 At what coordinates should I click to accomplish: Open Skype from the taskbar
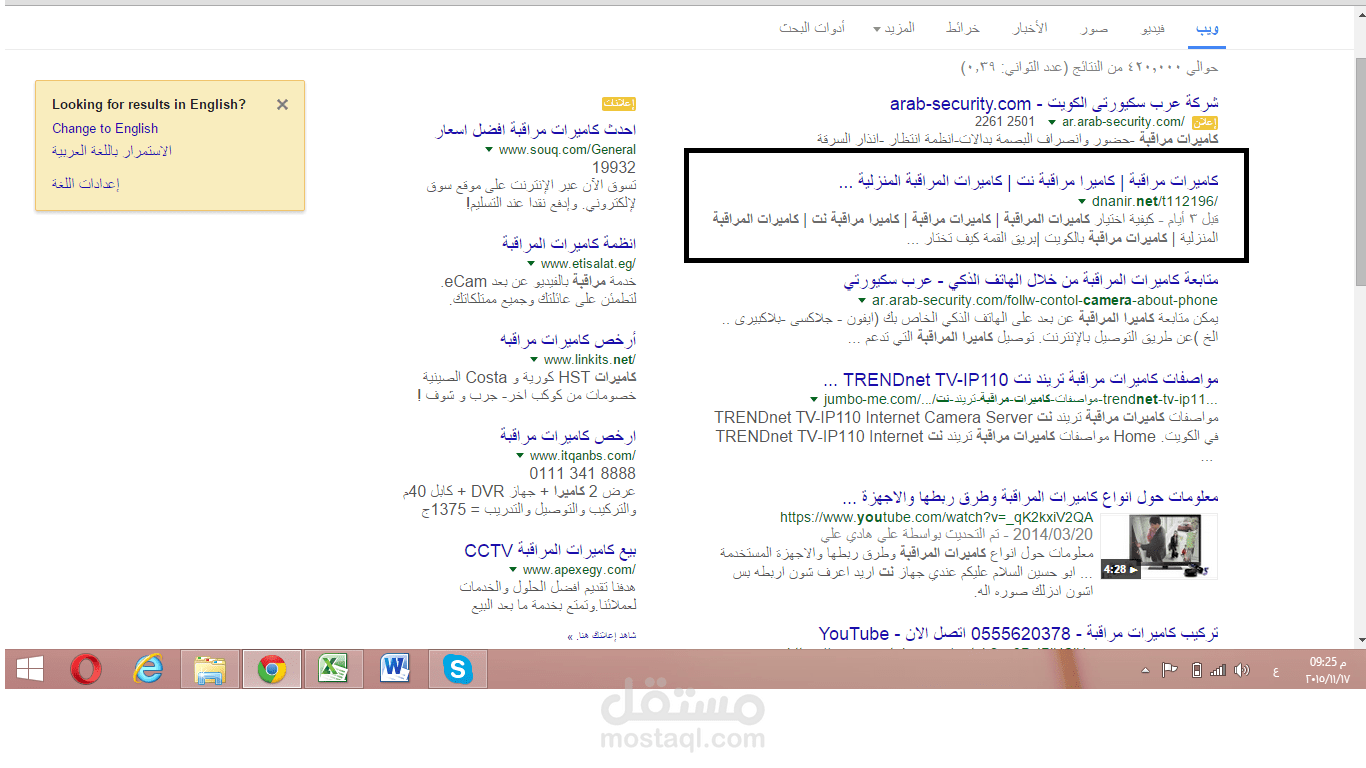pos(457,669)
